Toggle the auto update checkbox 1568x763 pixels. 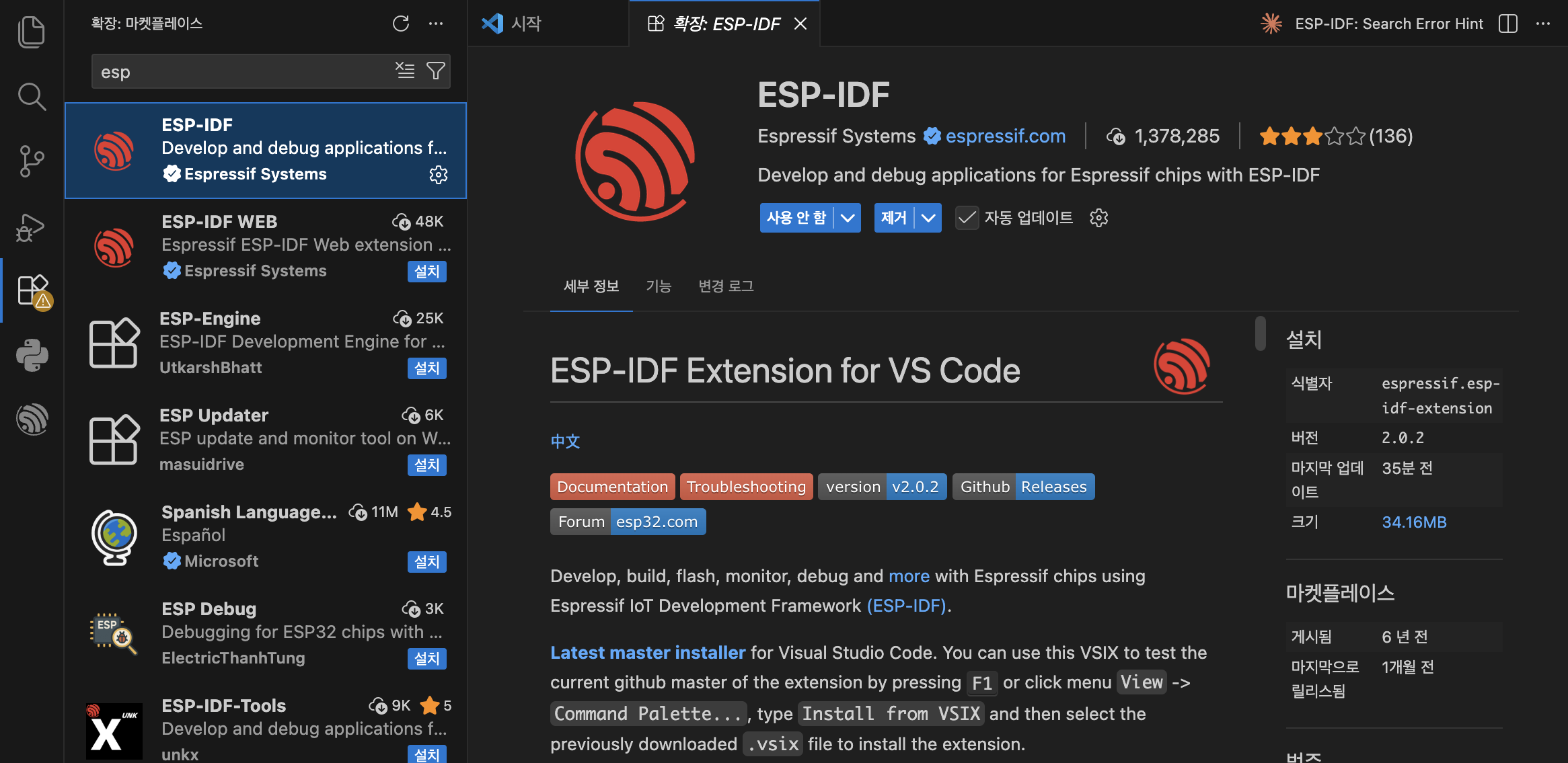967,218
